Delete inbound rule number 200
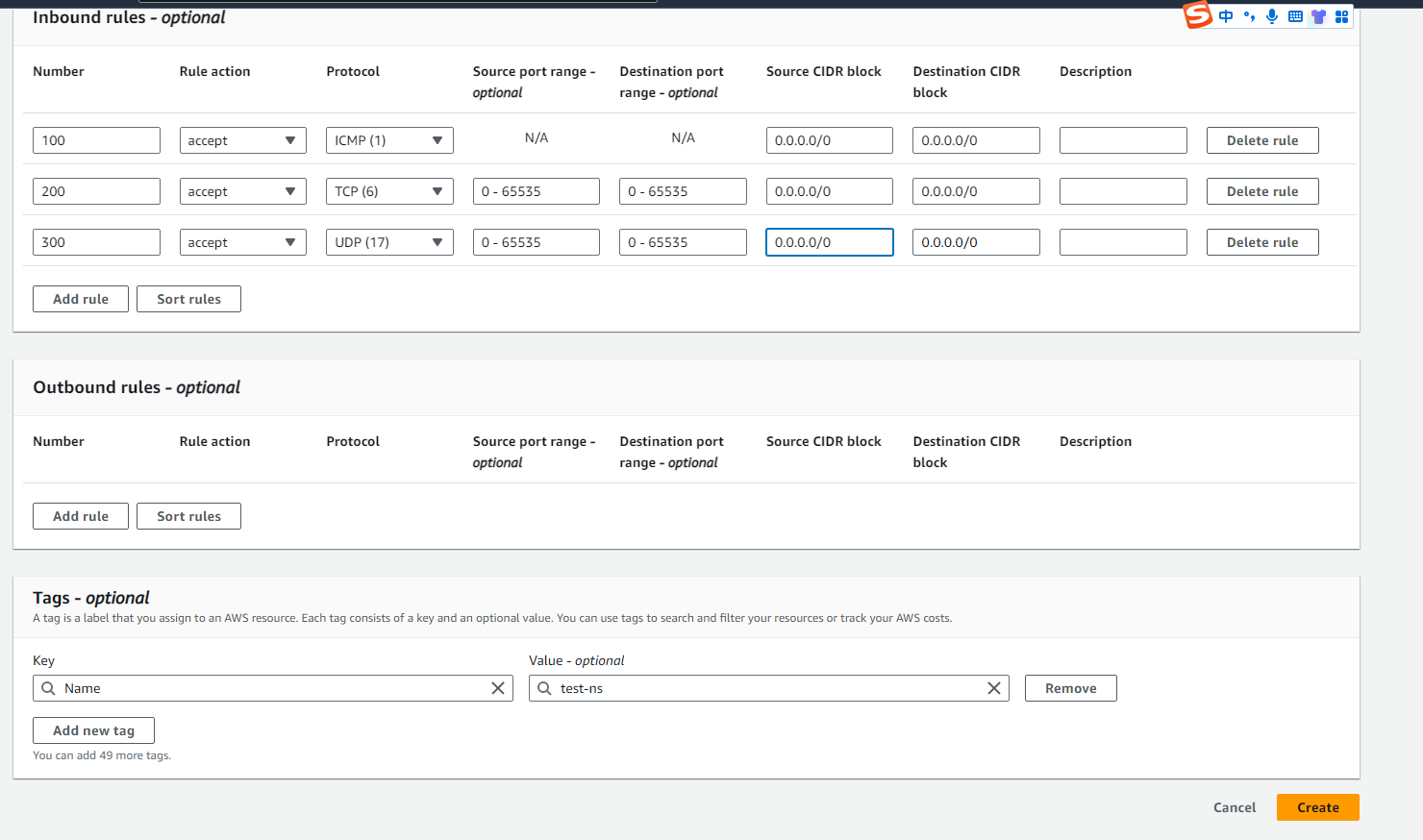Viewport: 1423px width, 840px height. (1261, 191)
